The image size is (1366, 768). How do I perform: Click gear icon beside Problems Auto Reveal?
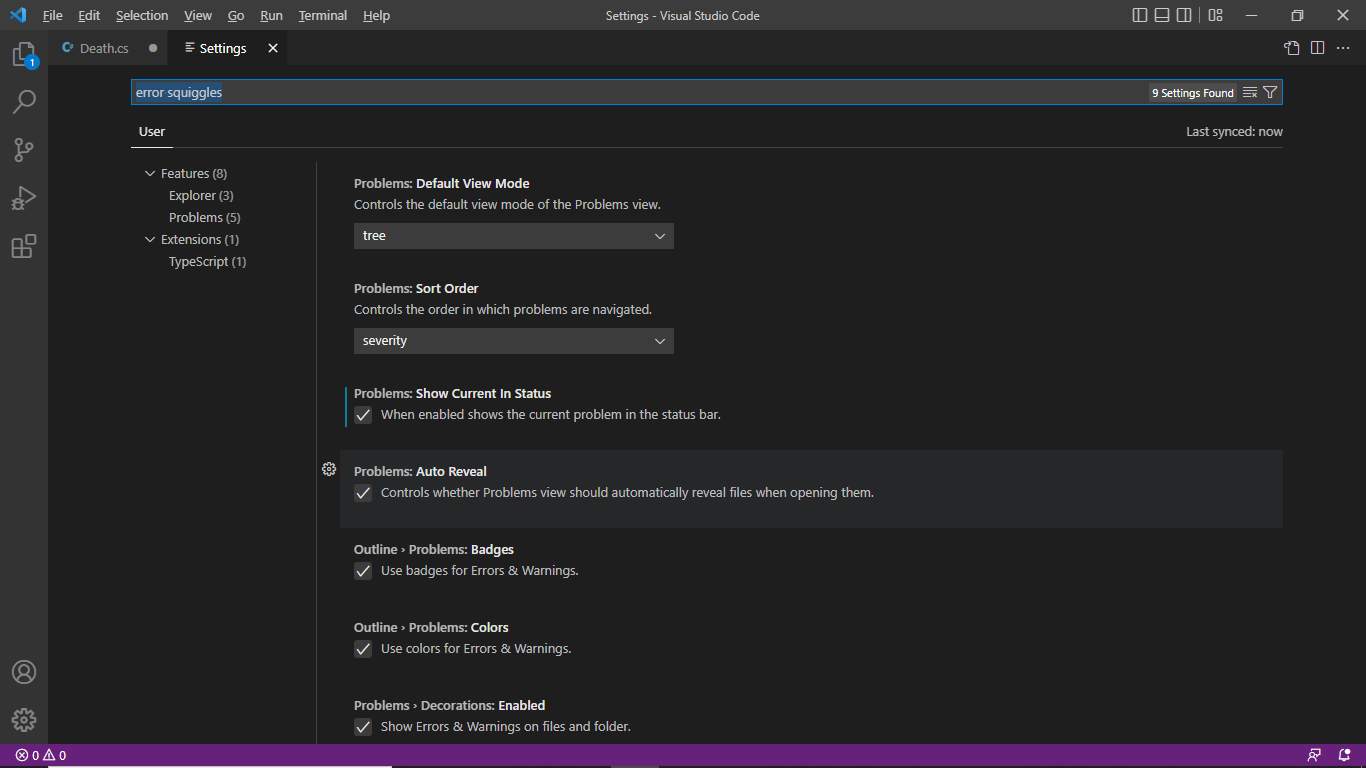pyautogui.click(x=329, y=469)
